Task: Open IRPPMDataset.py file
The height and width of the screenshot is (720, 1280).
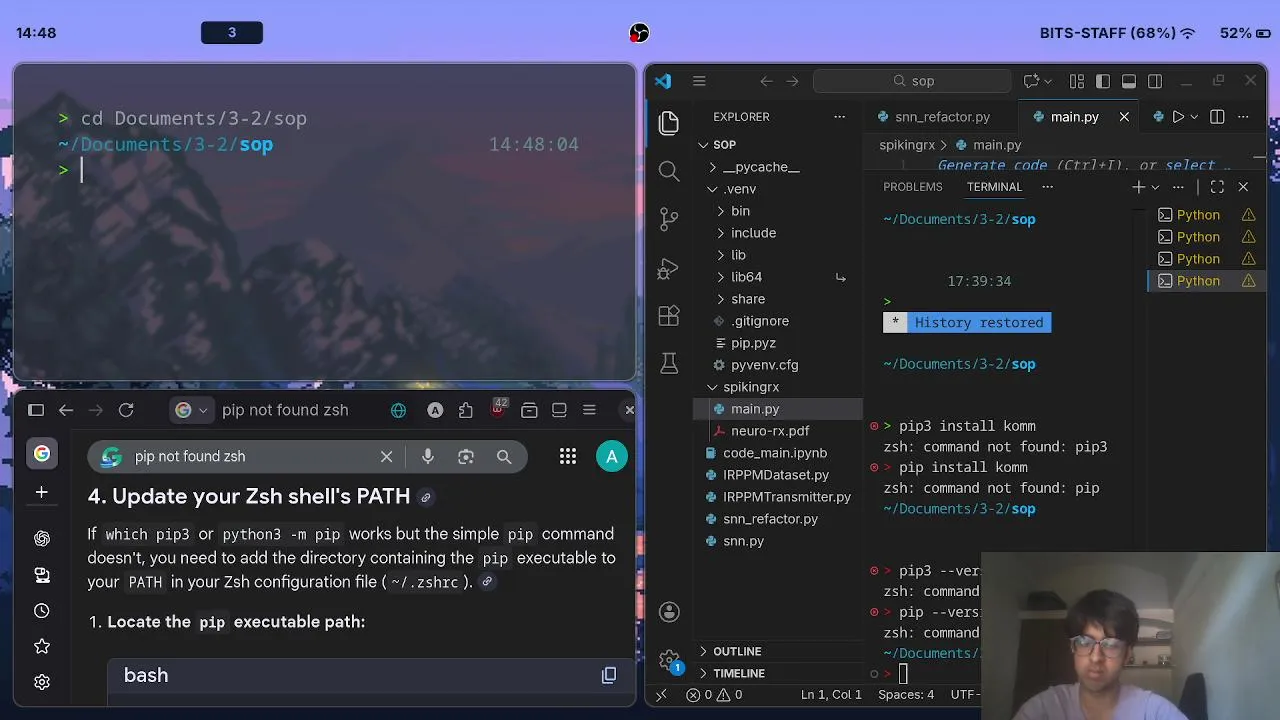Action: pos(776,475)
